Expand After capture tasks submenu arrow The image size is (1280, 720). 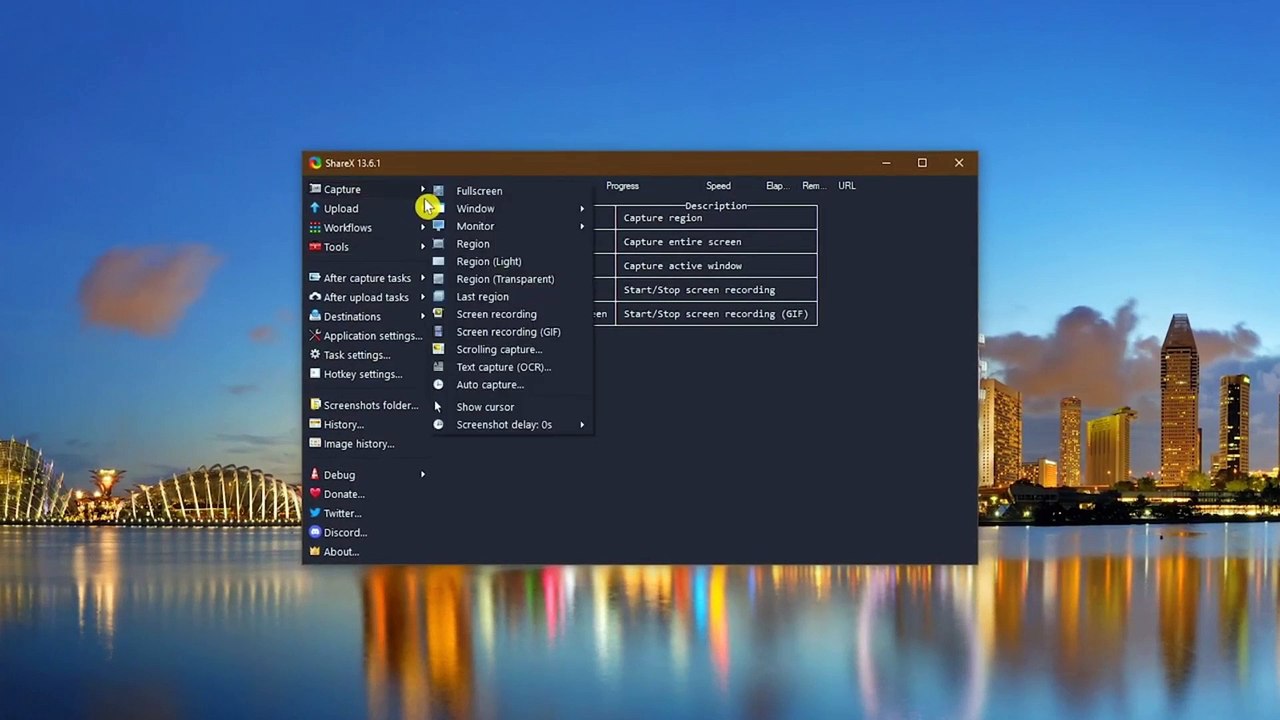423,278
